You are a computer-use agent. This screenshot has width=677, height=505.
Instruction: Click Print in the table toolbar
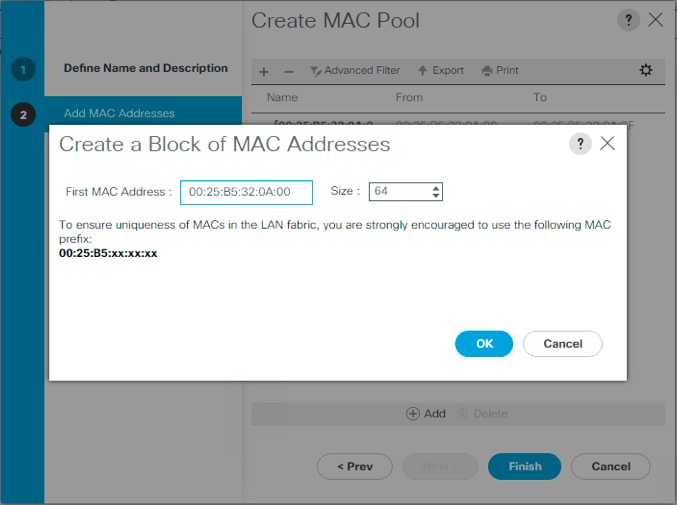click(500, 70)
